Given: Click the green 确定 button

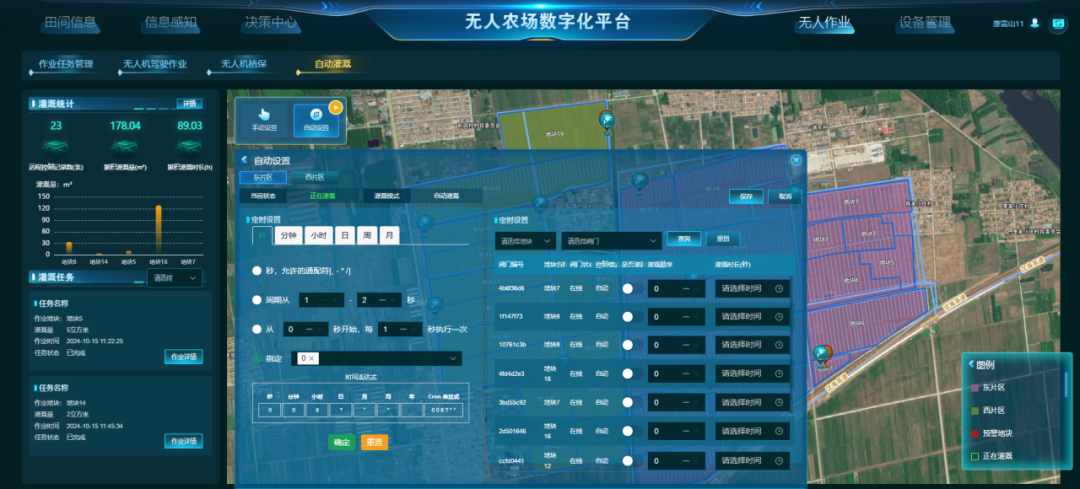Looking at the screenshot, I should 342,441.
